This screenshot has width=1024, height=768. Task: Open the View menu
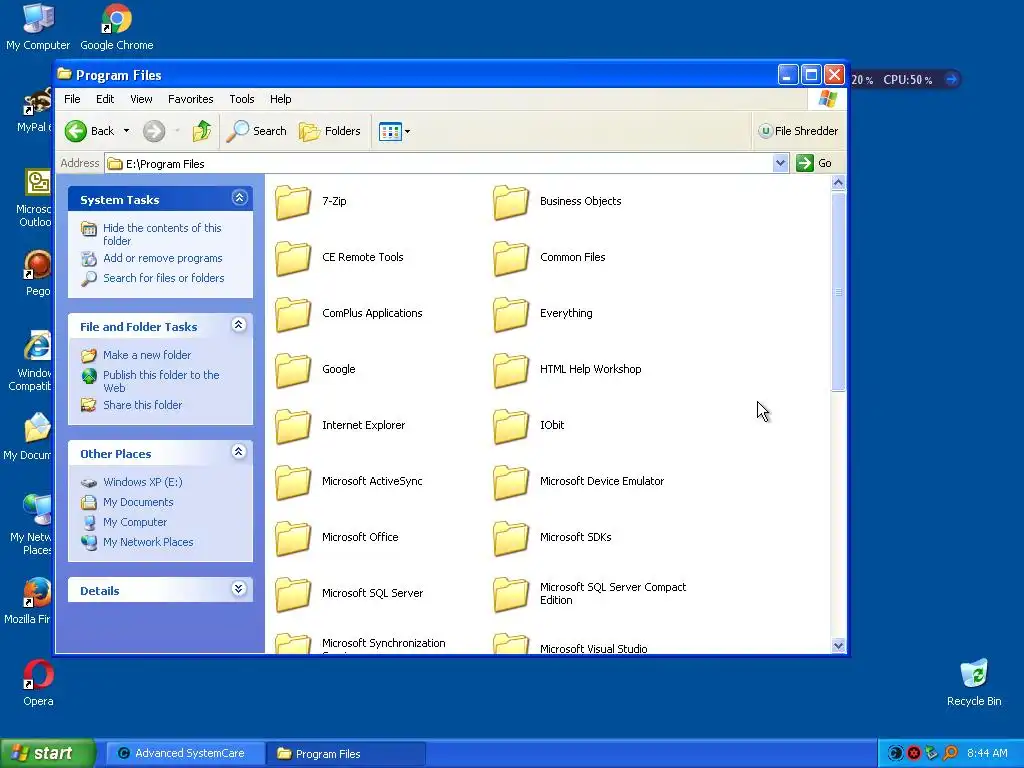(141, 99)
